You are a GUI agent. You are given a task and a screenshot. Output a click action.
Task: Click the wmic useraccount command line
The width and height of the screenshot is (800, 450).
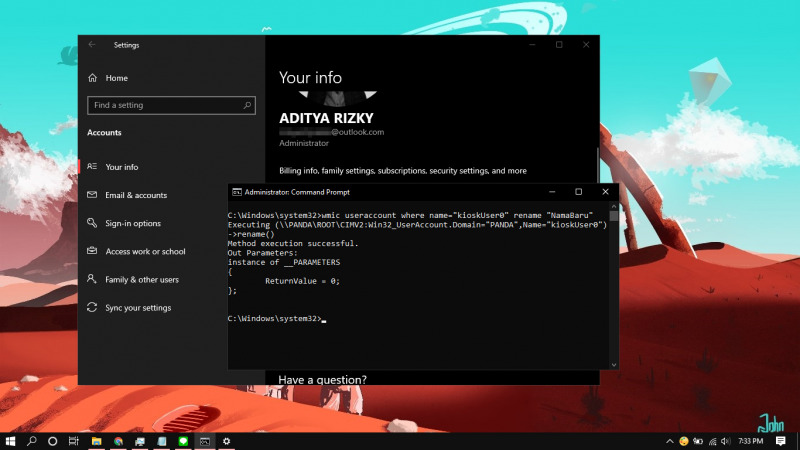(410, 215)
